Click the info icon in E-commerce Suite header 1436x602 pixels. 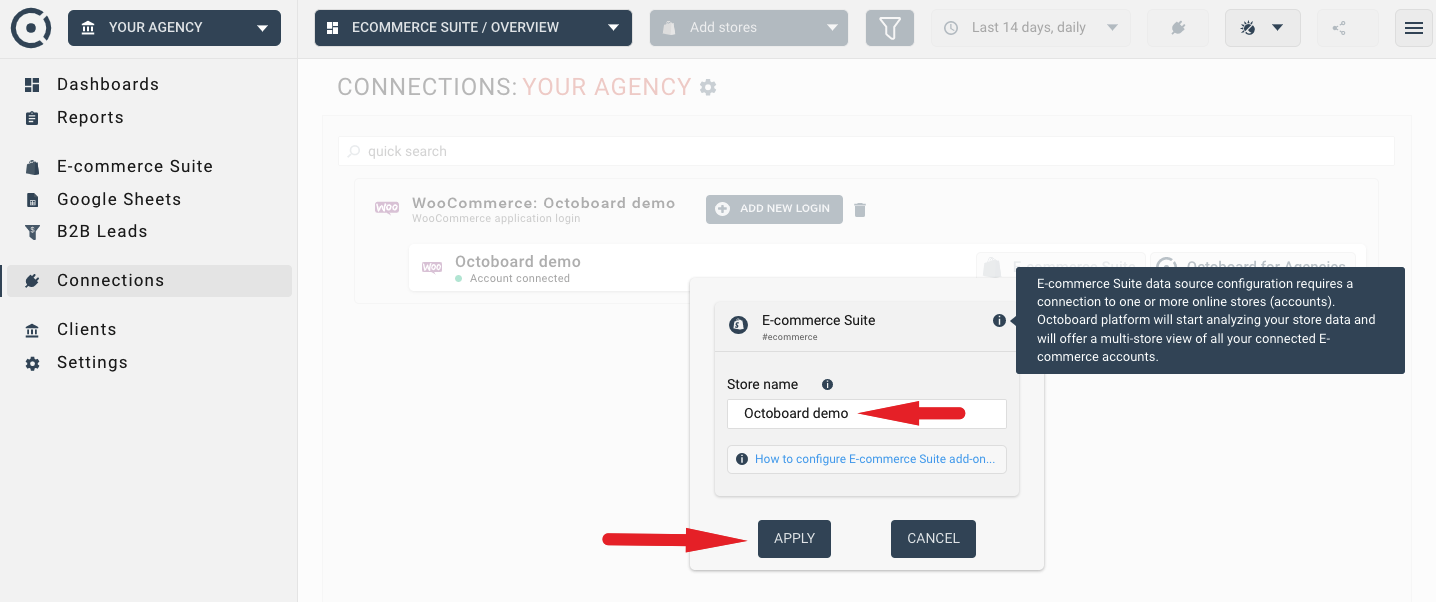pos(999,321)
